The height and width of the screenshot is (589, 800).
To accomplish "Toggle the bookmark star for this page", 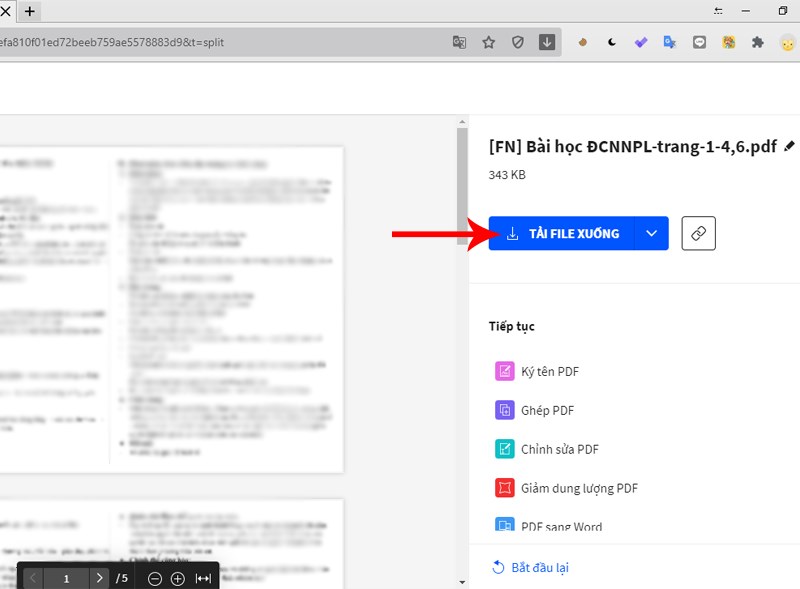I will coord(488,42).
